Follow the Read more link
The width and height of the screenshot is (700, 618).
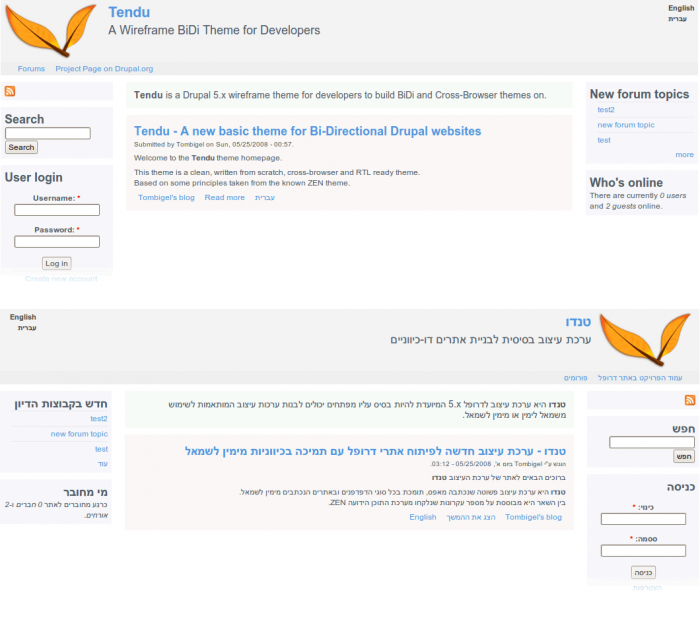click(x=224, y=198)
